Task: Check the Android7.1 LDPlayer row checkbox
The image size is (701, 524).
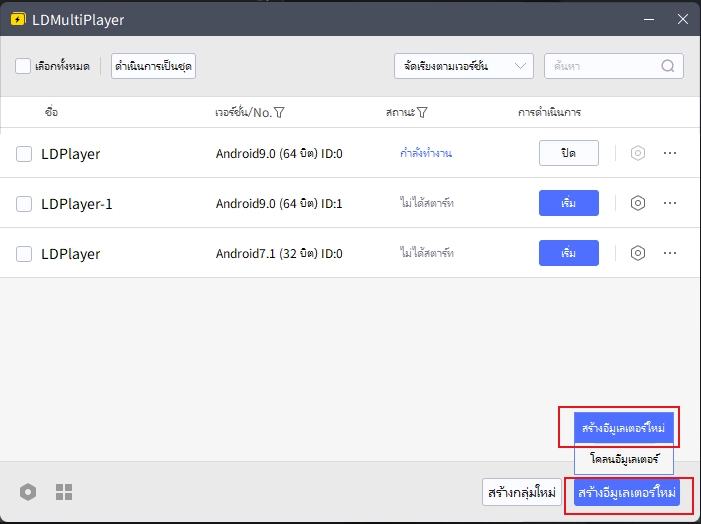Action: point(24,254)
